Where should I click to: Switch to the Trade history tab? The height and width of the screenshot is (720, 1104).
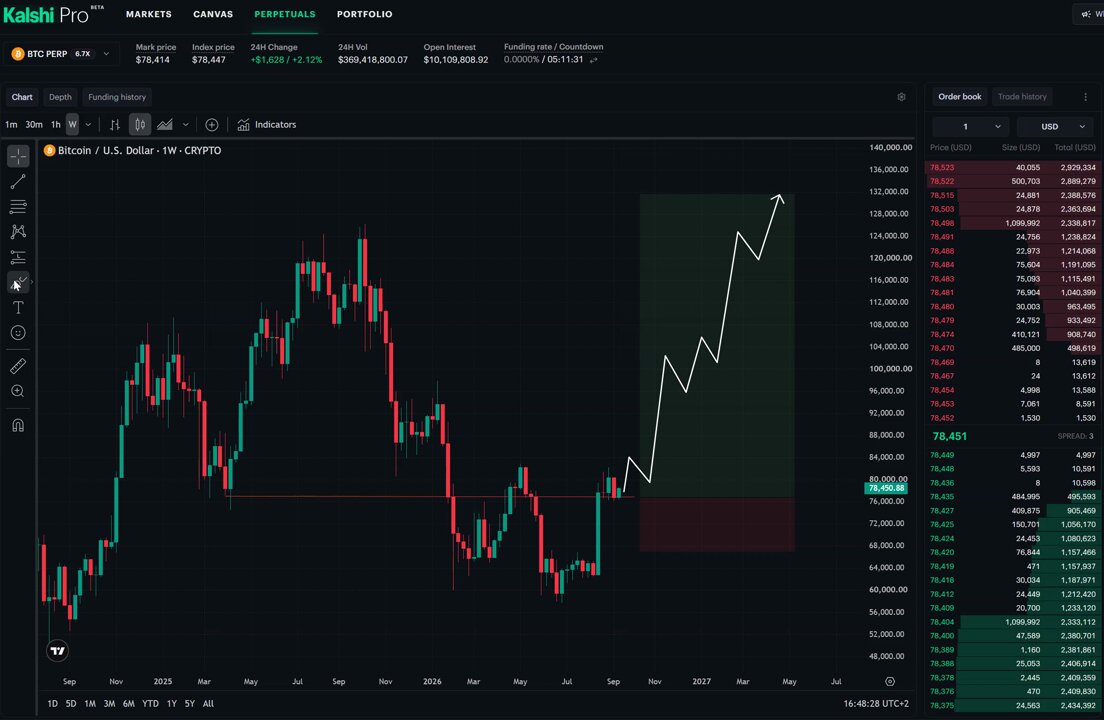pyautogui.click(x=1022, y=96)
